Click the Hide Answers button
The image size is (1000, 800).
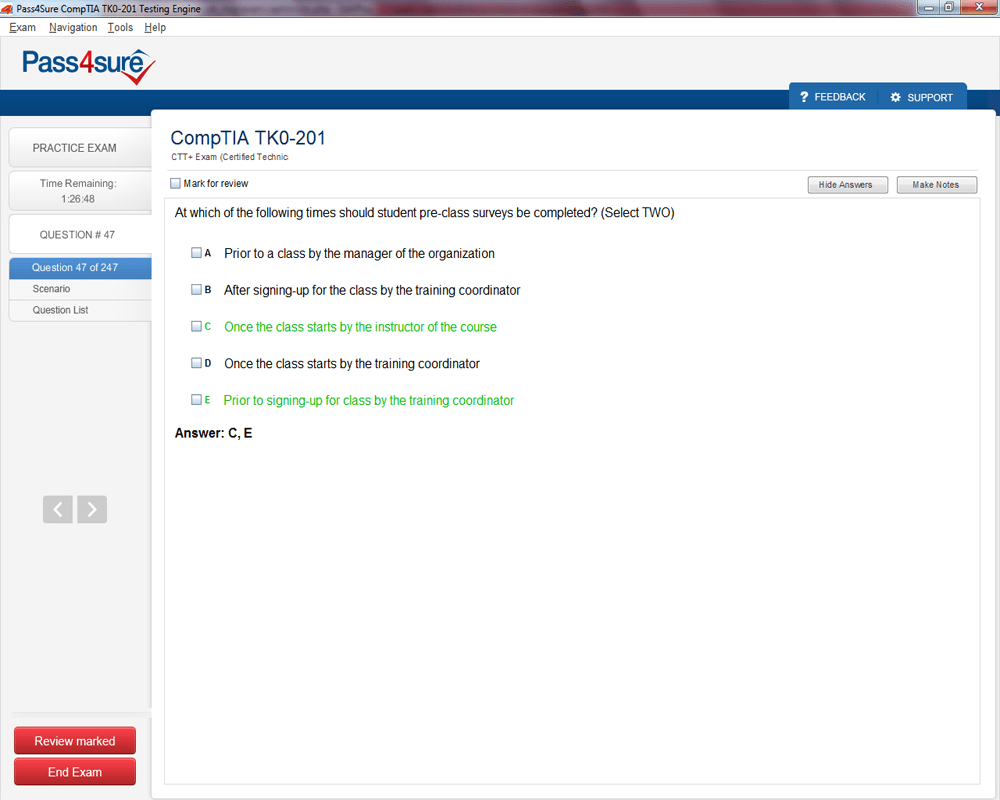(x=848, y=185)
